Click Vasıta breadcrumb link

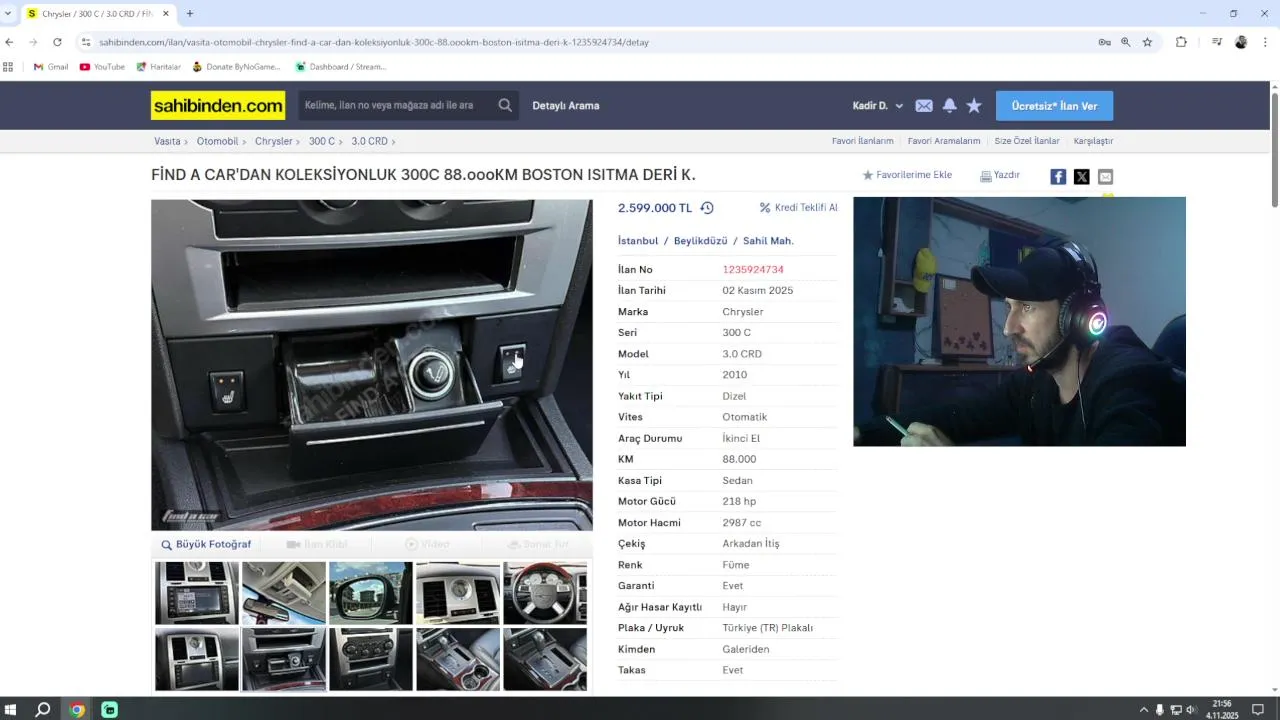point(167,142)
